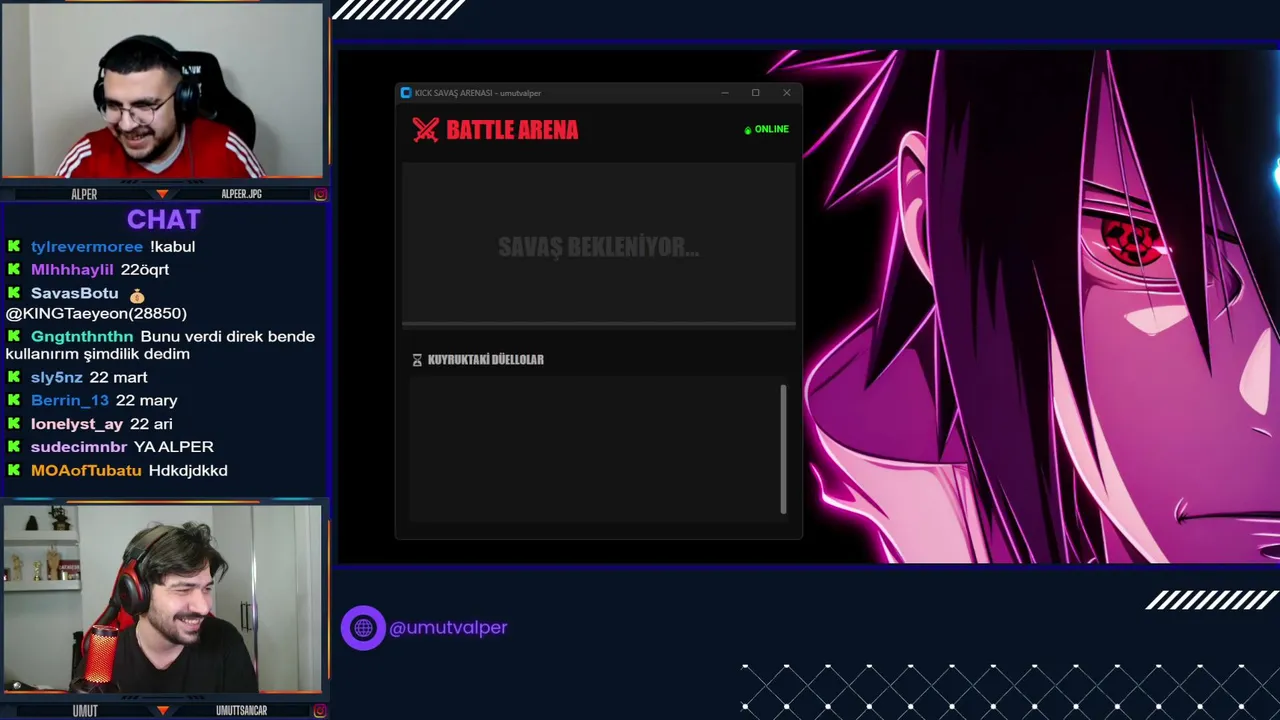The height and width of the screenshot is (720, 1280).
Task: Select username Berrin_13 in chat
Action: tap(70, 400)
